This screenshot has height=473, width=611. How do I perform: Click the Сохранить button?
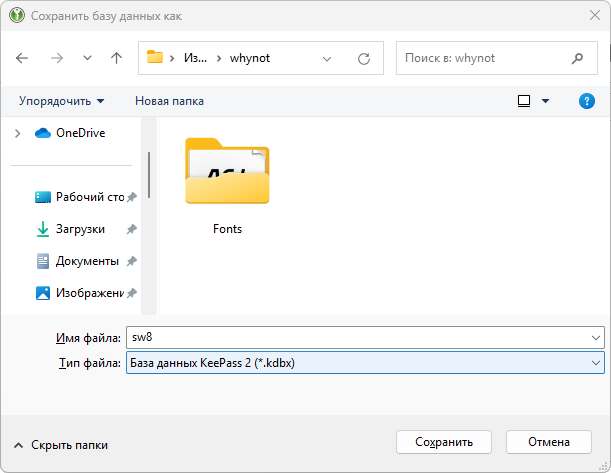446,441
